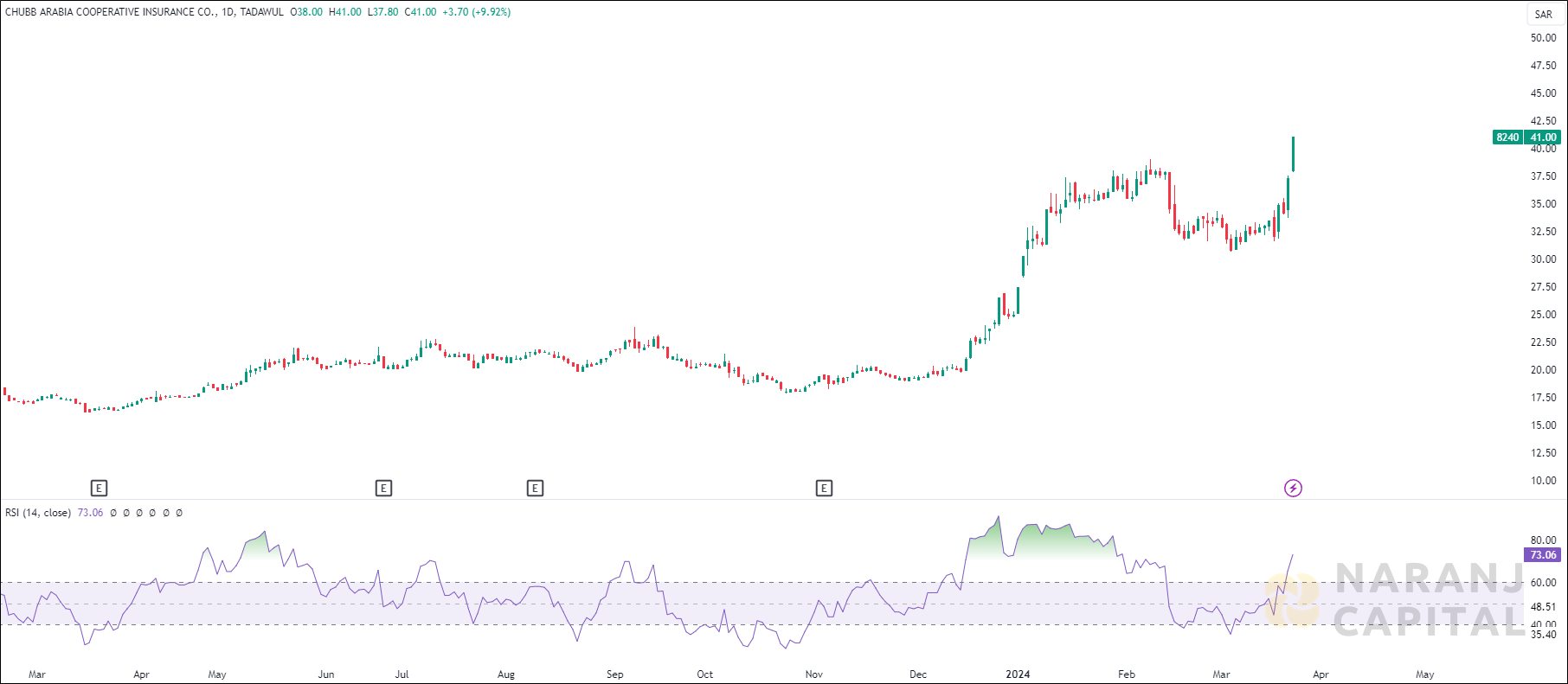
Task: Click the 8240 ticker price tag
Action: (1508, 137)
